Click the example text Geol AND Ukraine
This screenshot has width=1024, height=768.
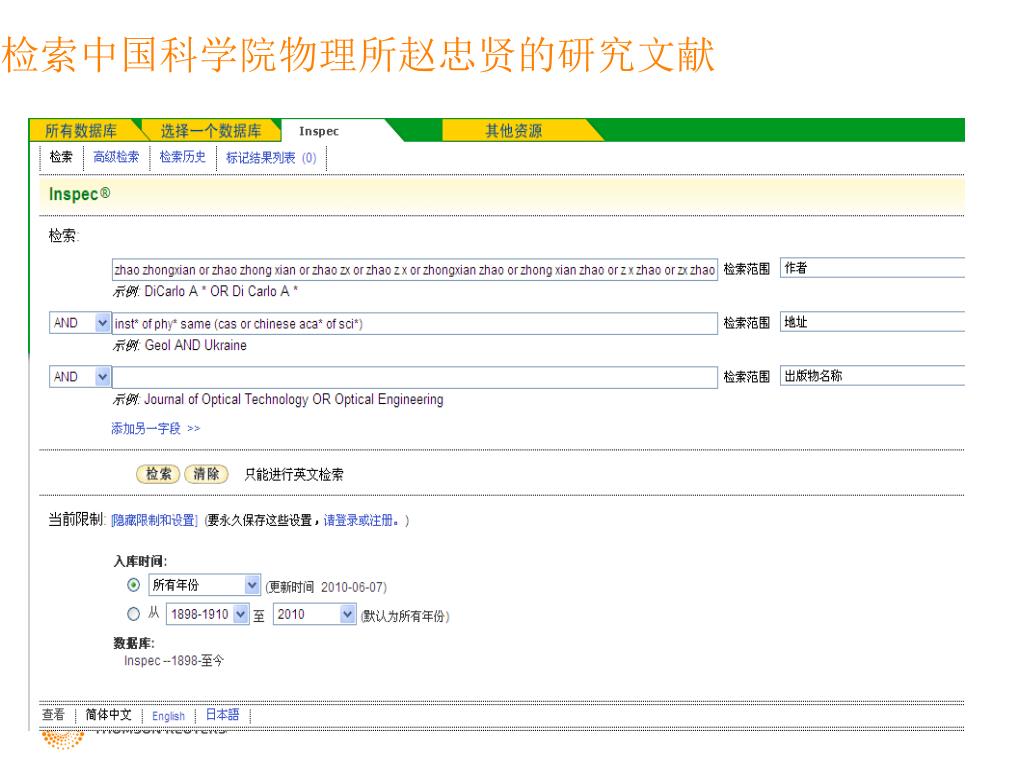point(195,345)
